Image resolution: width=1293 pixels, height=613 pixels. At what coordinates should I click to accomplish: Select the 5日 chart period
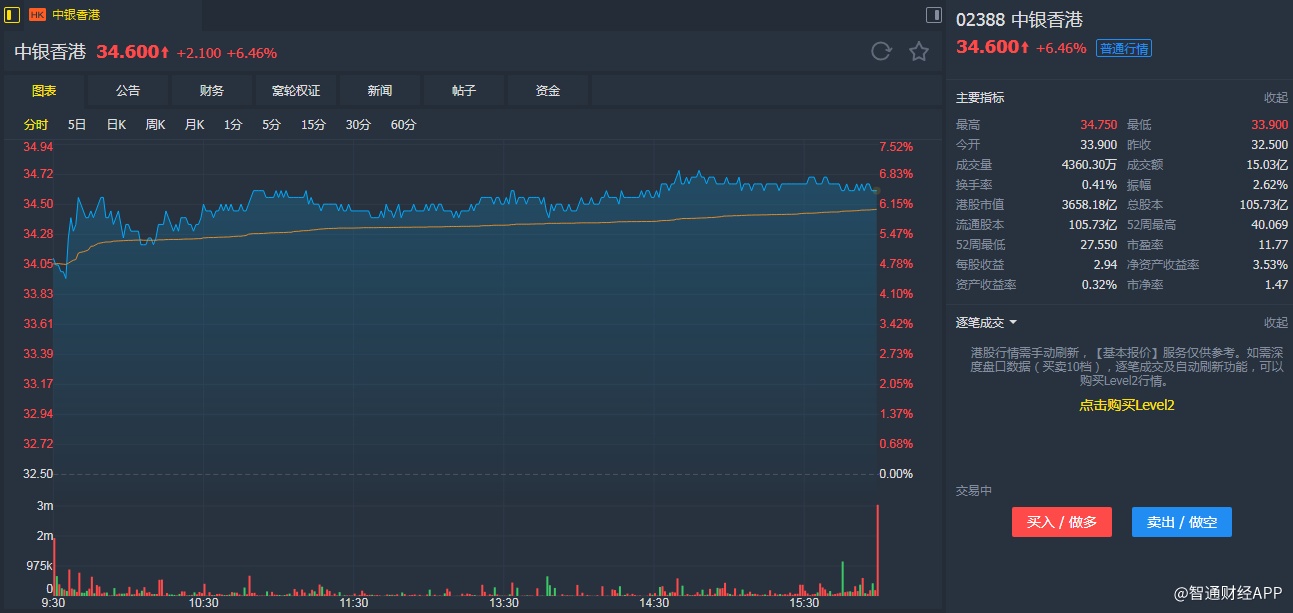[77, 125]
